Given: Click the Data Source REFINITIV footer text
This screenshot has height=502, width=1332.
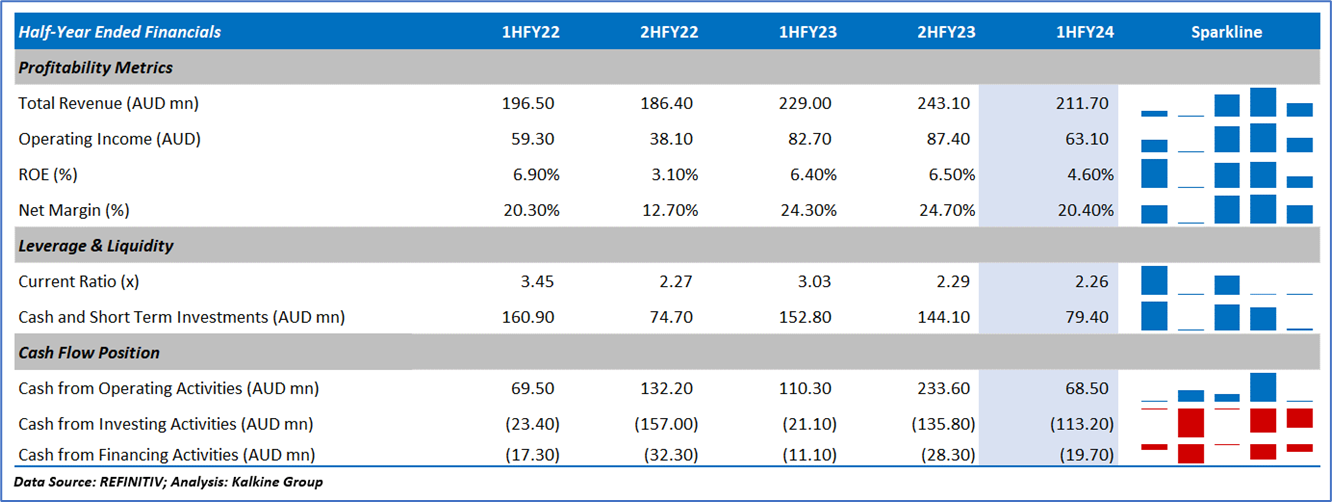Looking at the screenshot, I should tap(168, 482).
